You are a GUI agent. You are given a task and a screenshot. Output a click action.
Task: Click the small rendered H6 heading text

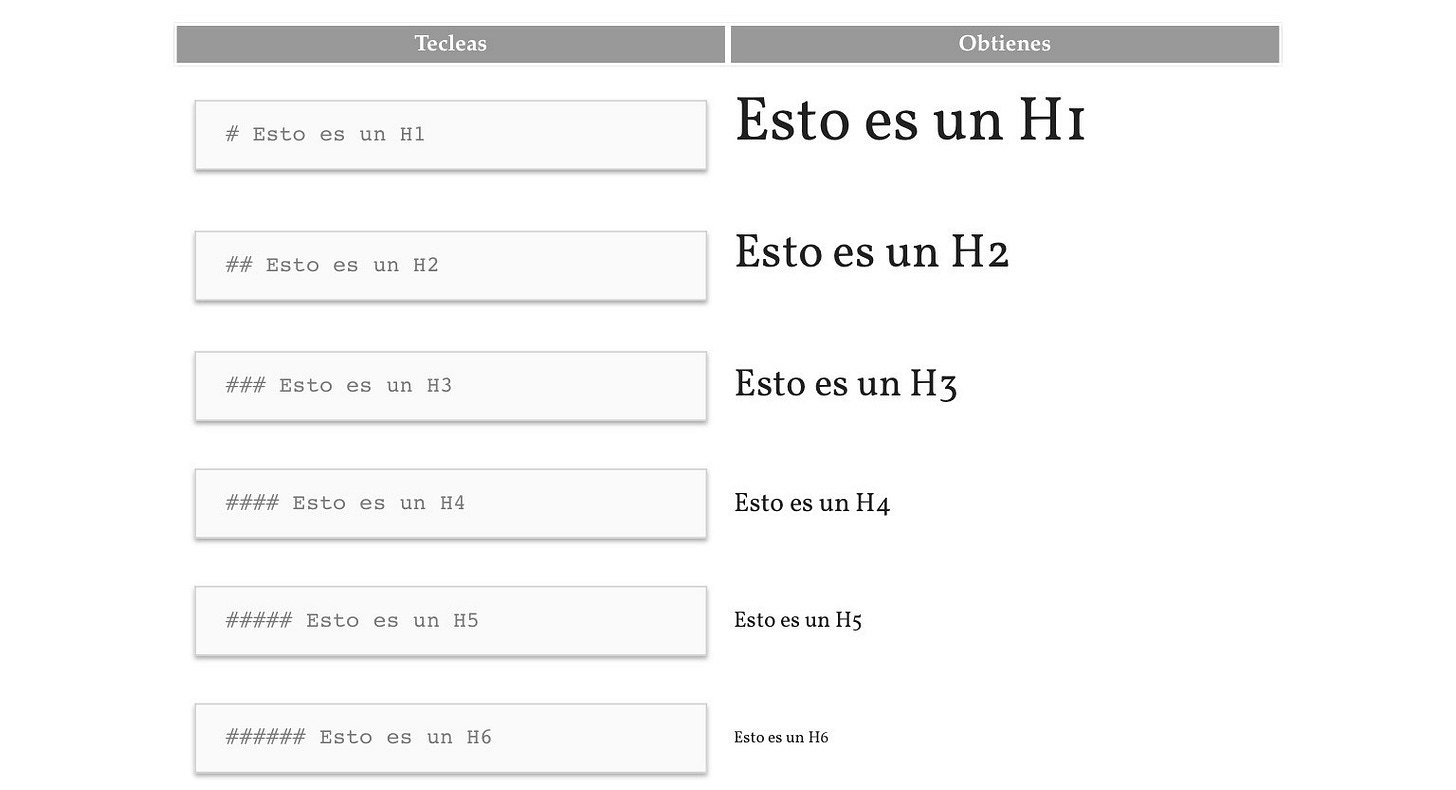coord(781,738)
